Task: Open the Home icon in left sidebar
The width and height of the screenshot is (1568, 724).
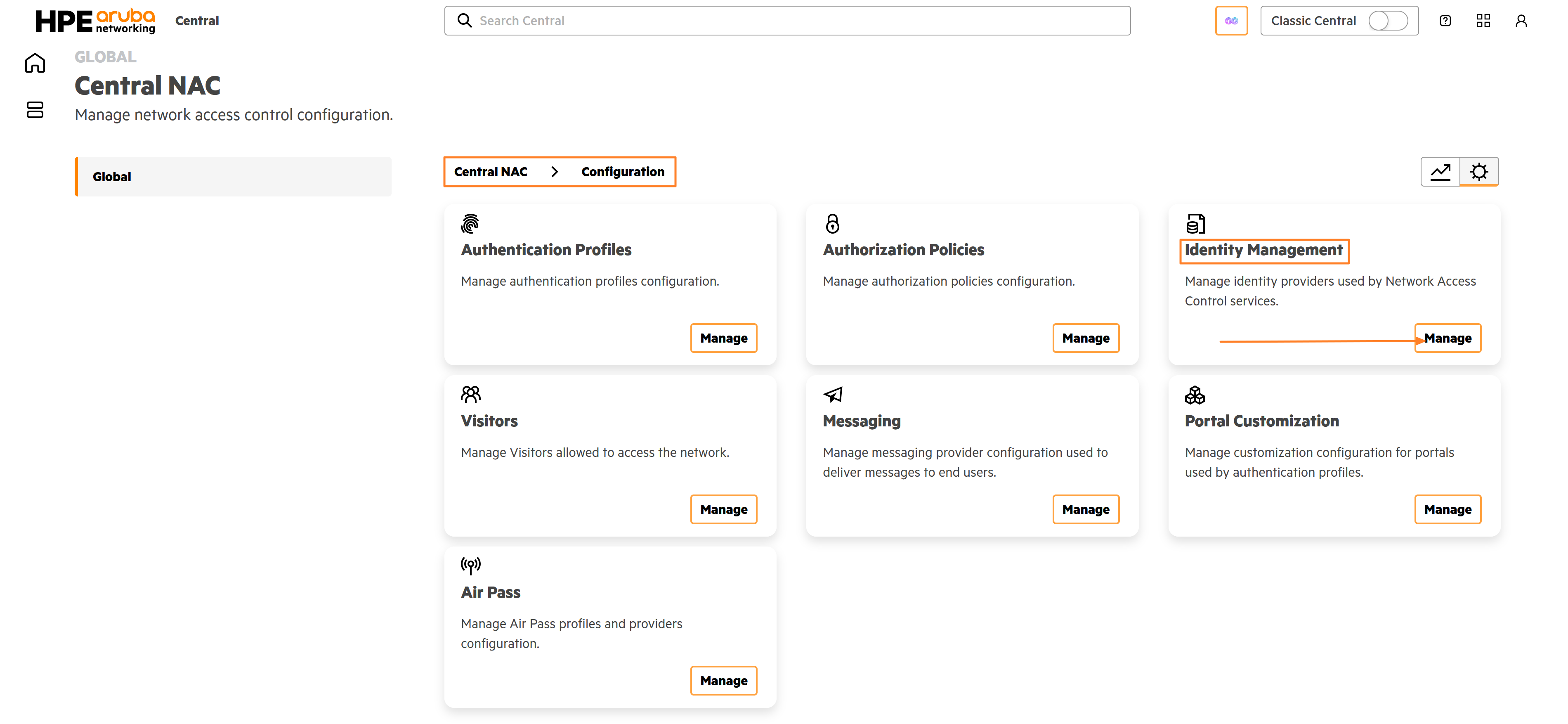Action: pyautogui.click(x=35, y=63)
